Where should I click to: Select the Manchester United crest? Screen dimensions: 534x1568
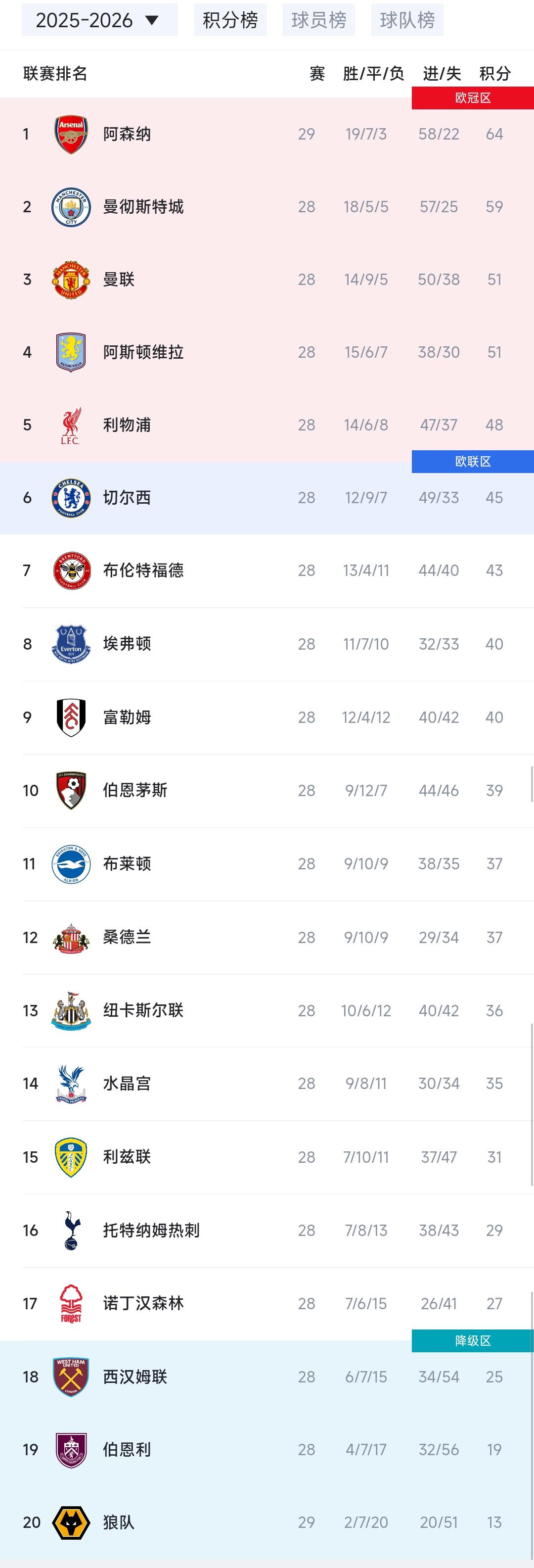pyautogui.click(x=71, y=280)
